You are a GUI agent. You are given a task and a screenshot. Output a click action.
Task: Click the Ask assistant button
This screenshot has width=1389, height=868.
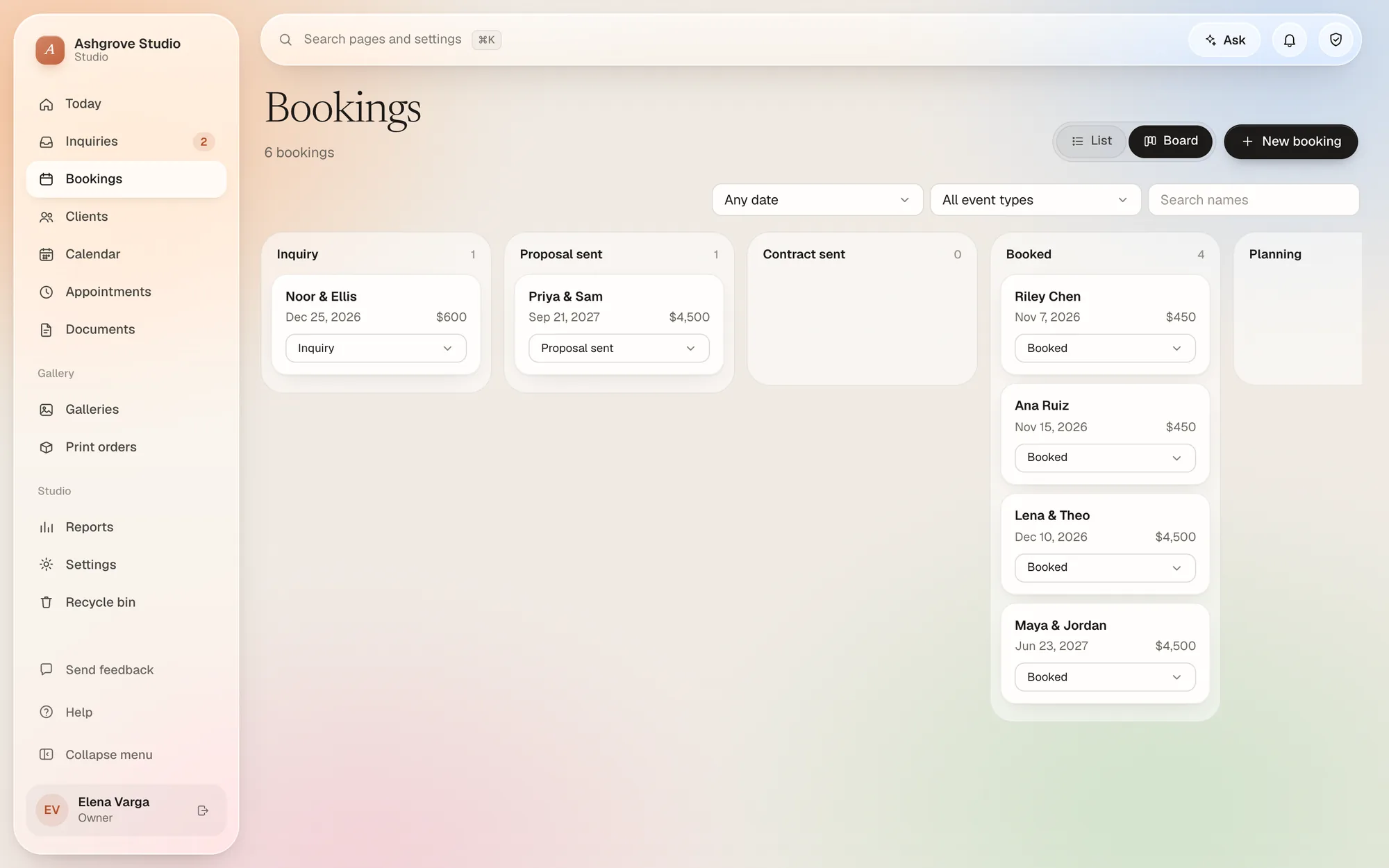pyautogui.click(x=1224, y=40)
